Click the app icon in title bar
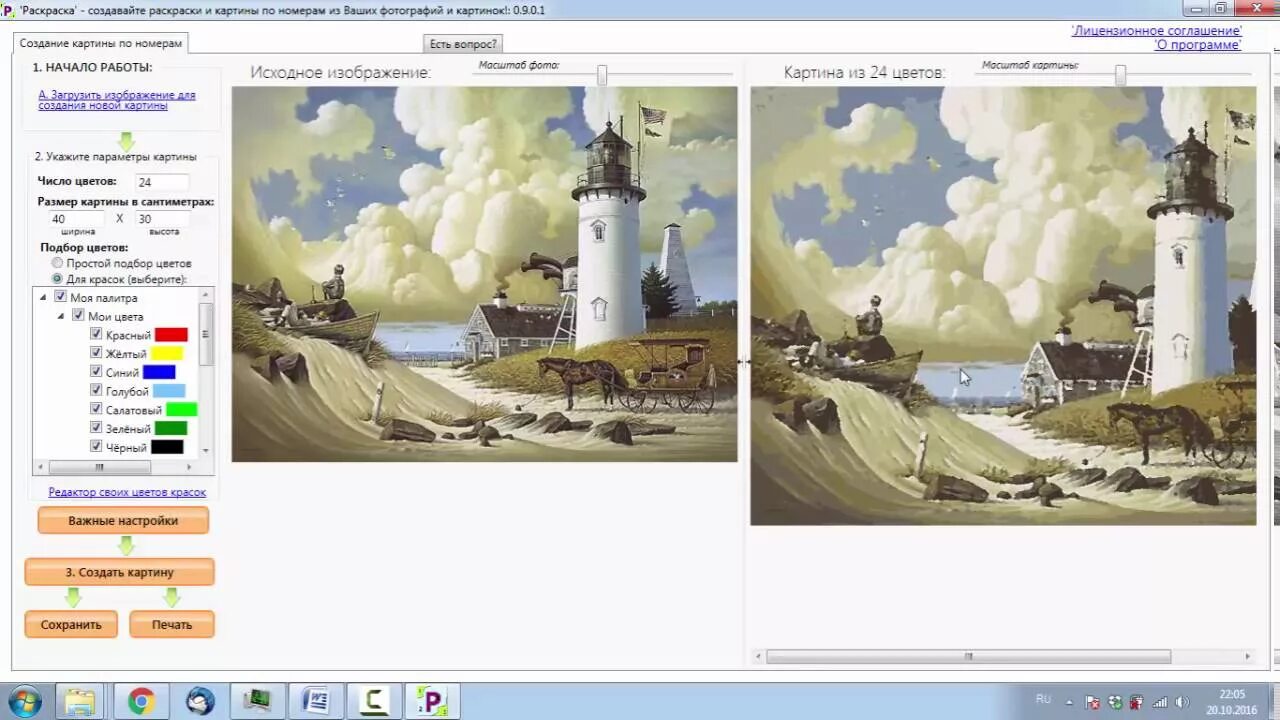Viewport: 1280px width, 720px height. coord(8,9)
